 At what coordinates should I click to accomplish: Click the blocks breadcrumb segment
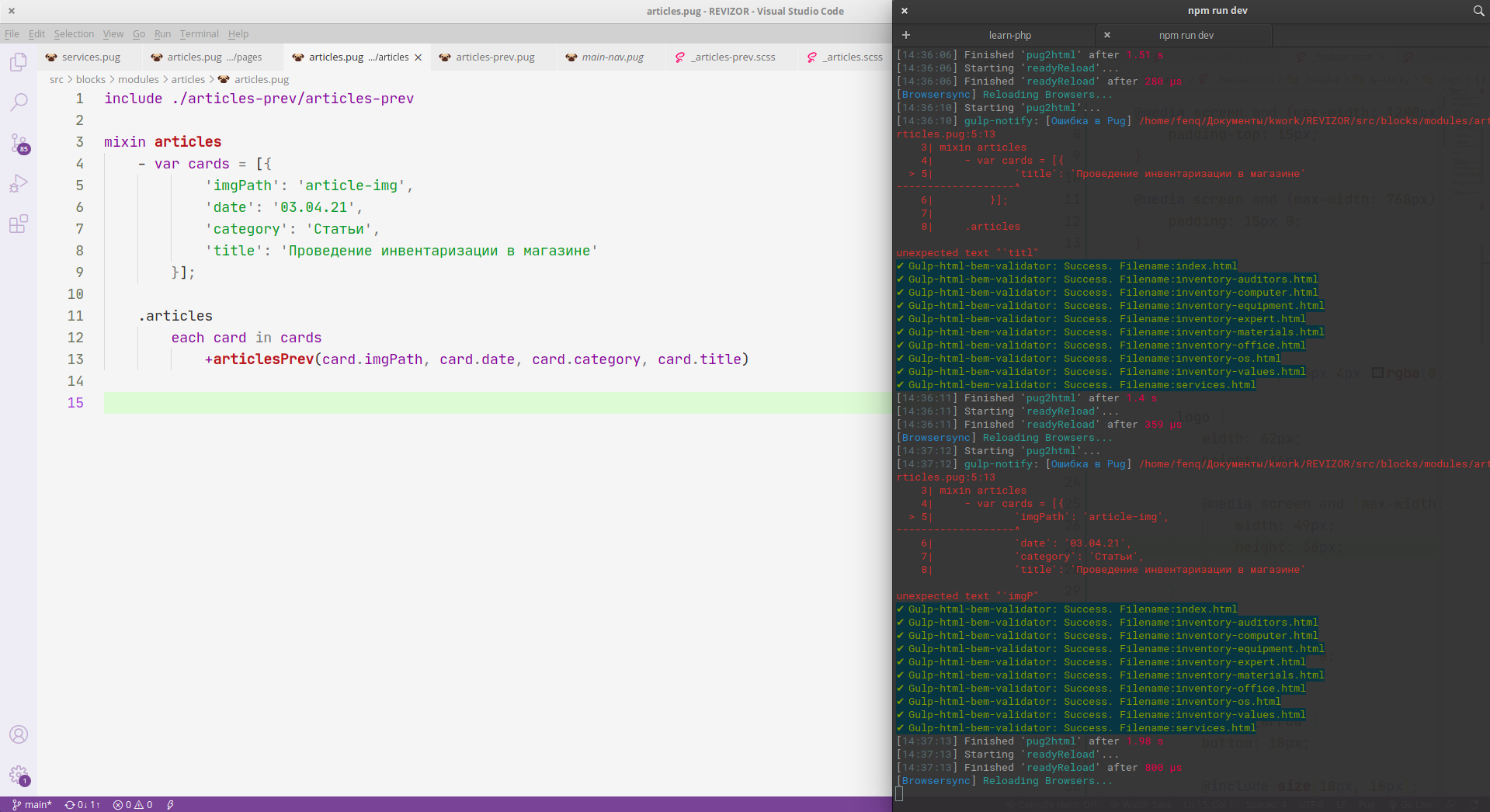pyautogui.click(x=91, y=80)
